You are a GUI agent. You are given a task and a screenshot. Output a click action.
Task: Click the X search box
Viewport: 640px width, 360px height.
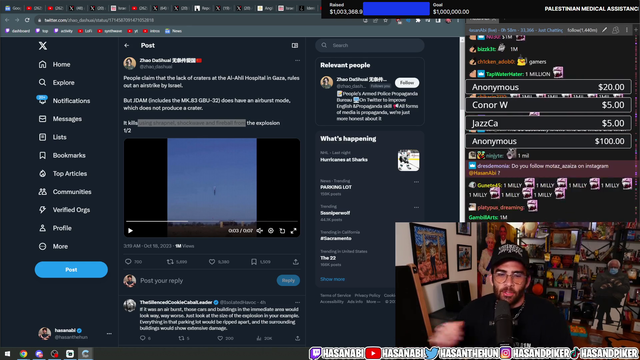tap(370, 45)
